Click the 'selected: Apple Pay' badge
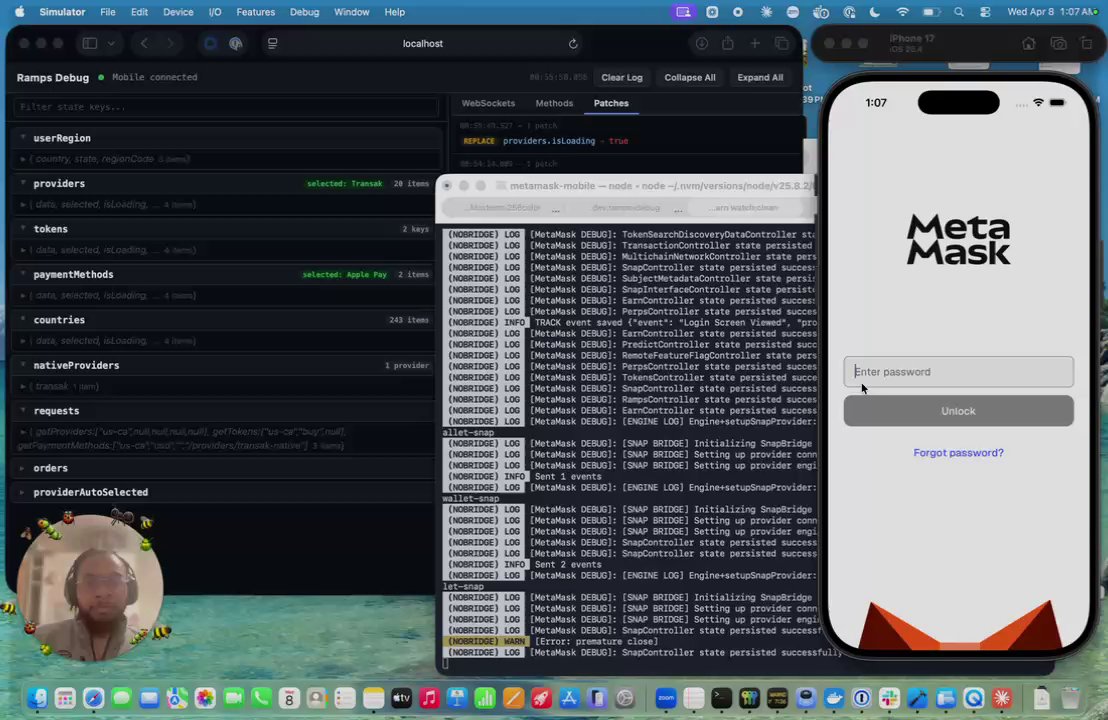 (344, 275)
